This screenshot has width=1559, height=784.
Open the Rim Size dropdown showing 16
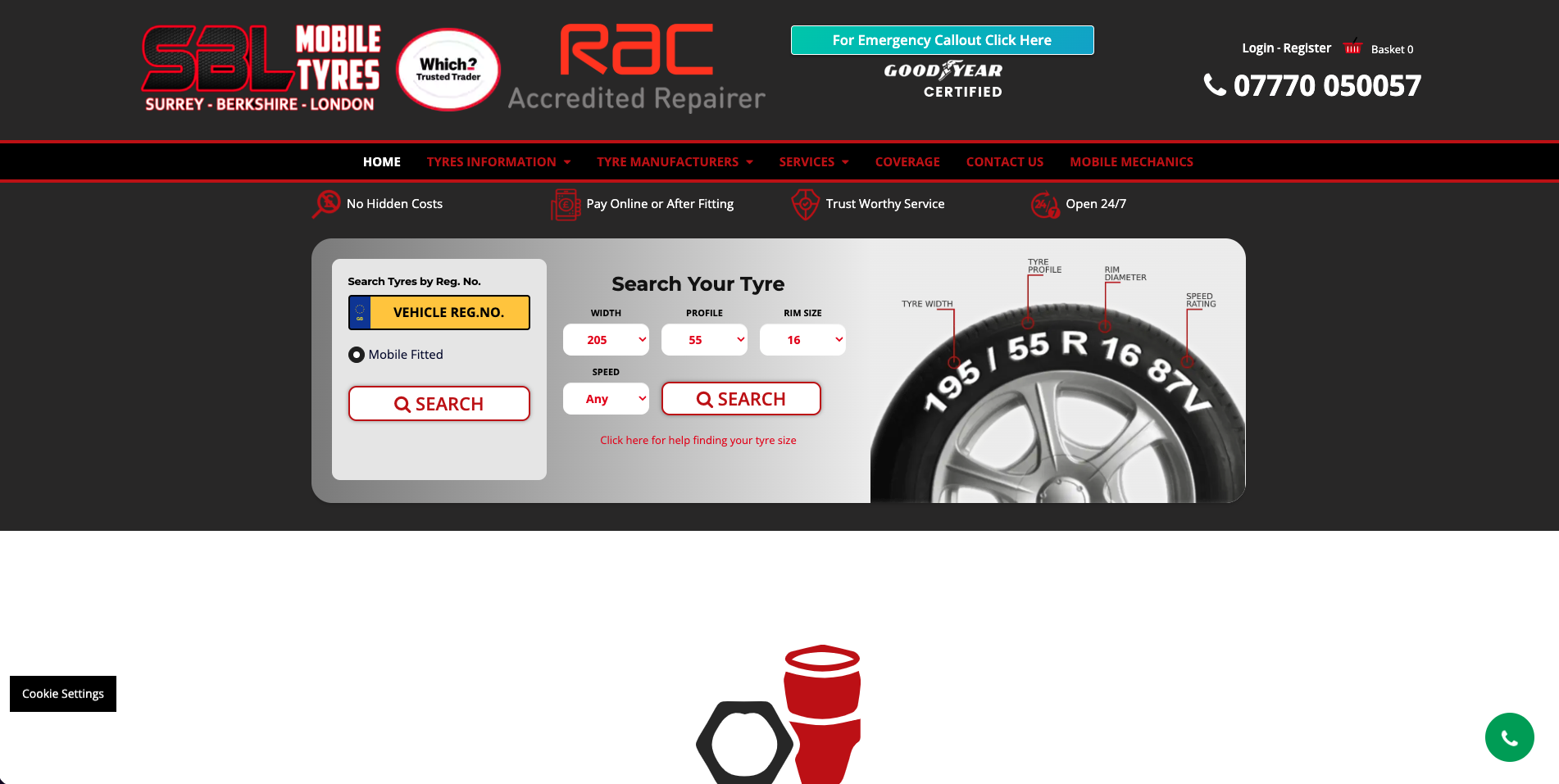pyautogui.click(x=802, y=340)
